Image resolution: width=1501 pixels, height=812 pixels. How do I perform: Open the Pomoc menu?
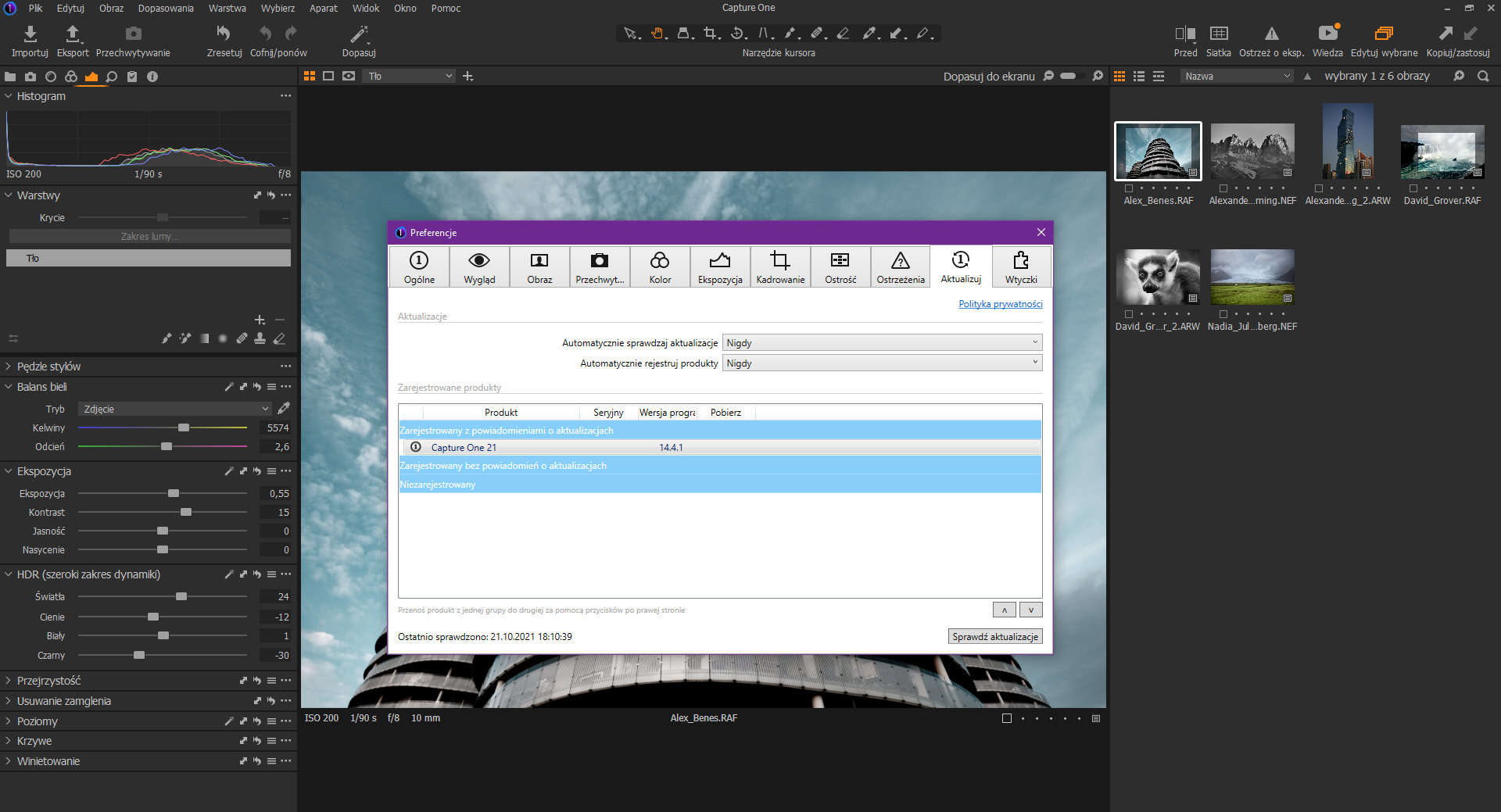coord(446,8)
